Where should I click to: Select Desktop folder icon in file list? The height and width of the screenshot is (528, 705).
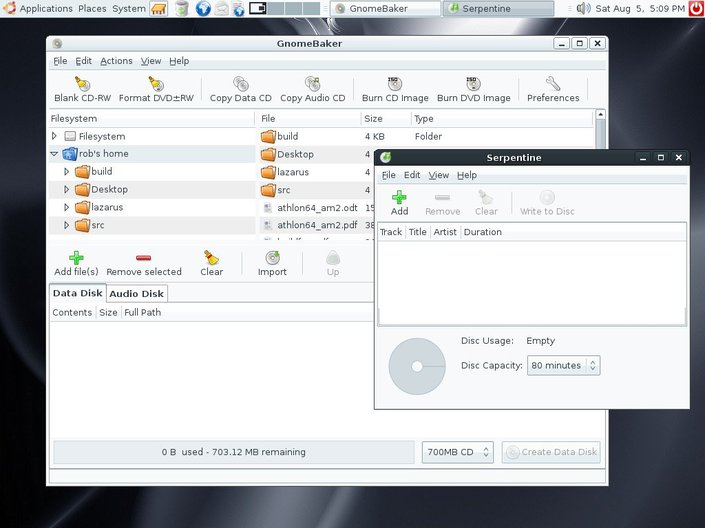coord(268,154)
